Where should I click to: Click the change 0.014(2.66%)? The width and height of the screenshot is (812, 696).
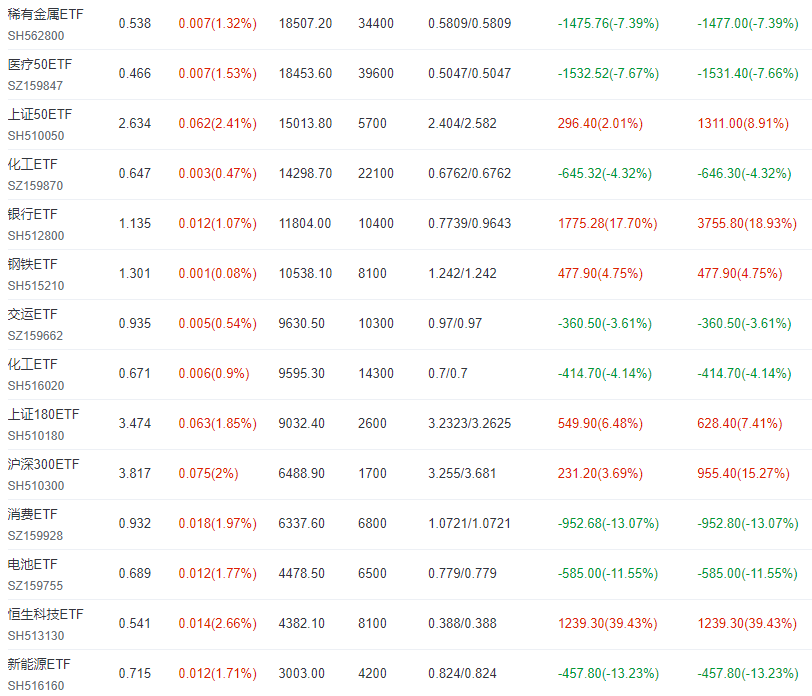click(x=218, y=624)
